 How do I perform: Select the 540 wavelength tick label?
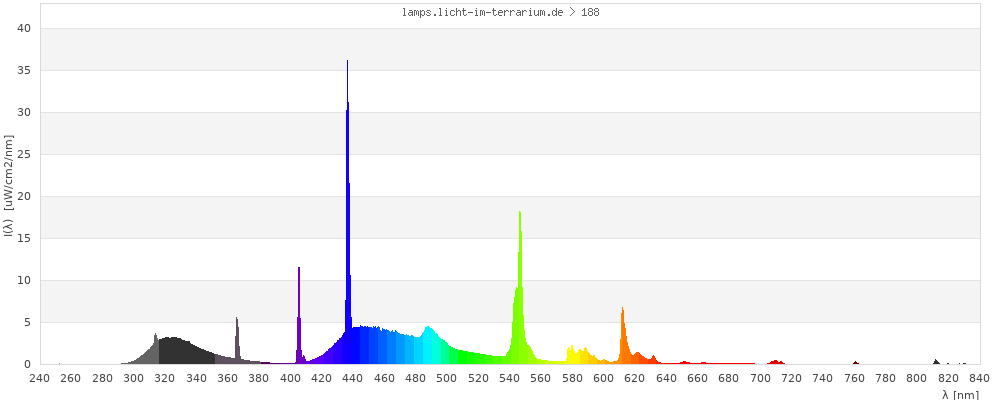[x=509, y=378]
